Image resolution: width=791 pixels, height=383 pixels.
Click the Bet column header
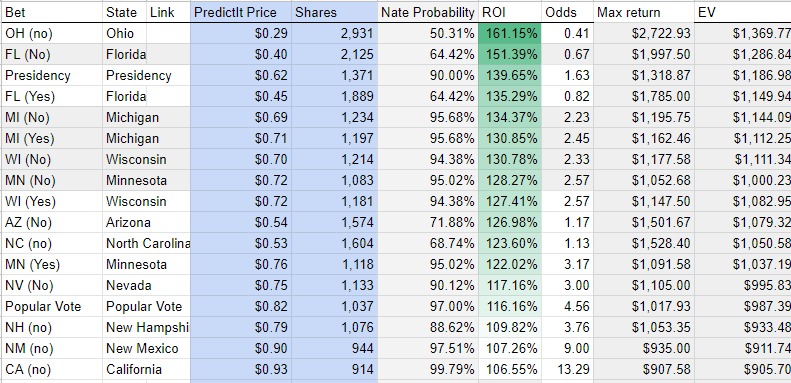(x=52, y=12)
